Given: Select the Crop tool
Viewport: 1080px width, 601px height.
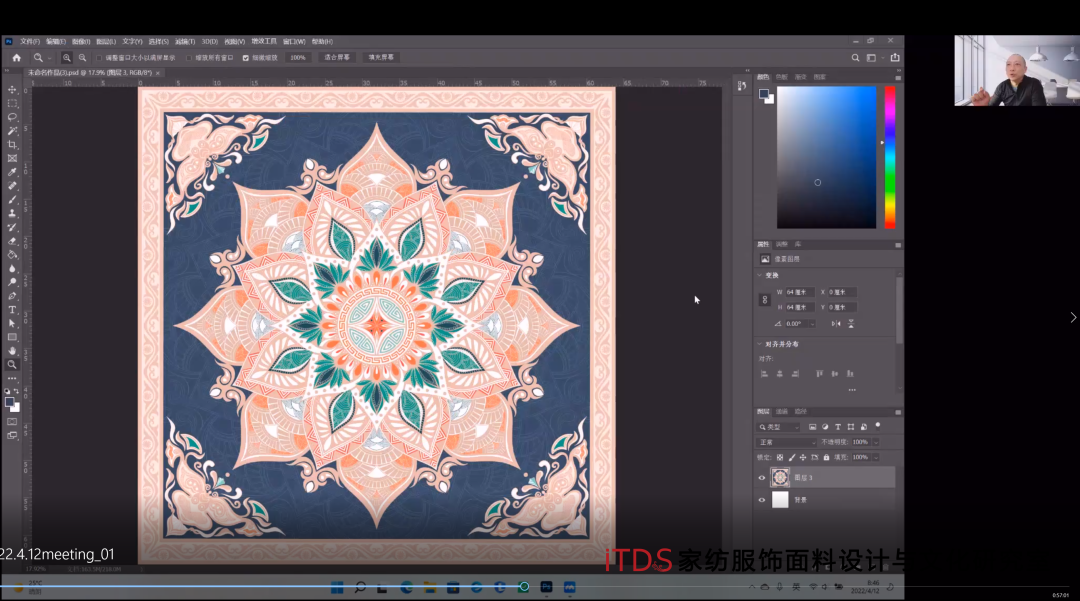Looking at the screenshot, I should pyautogui.click(x=12, y=145).
